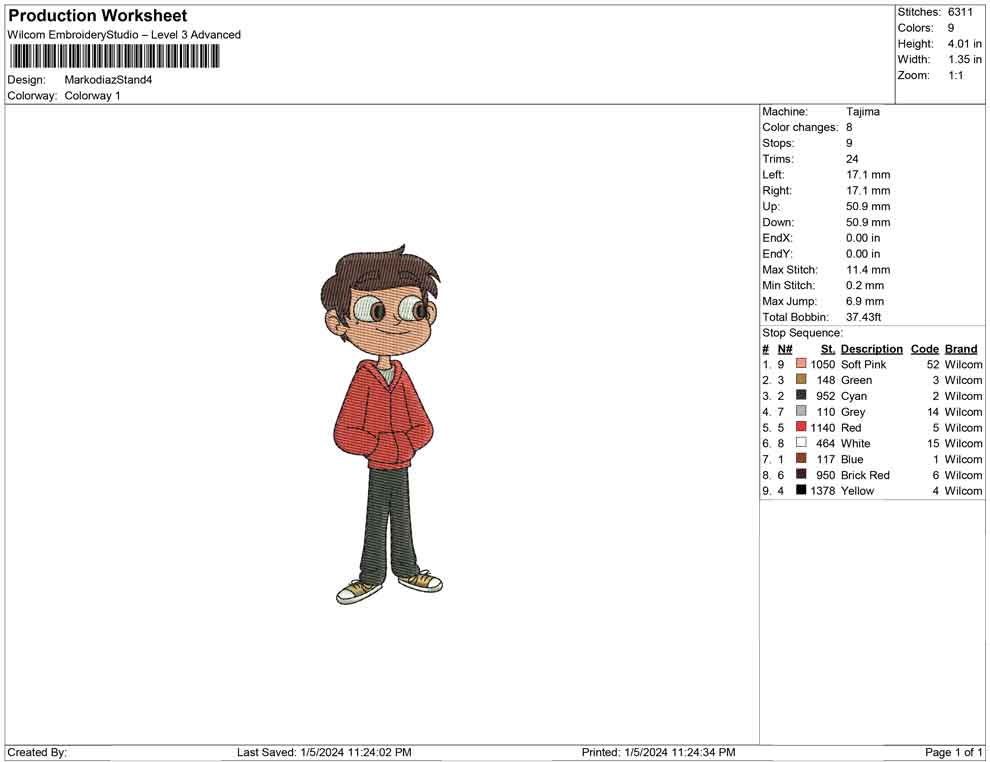This screenshot has height=762, width=990.
Task: Click the Brick Red description text
Action: coord(866,475)
